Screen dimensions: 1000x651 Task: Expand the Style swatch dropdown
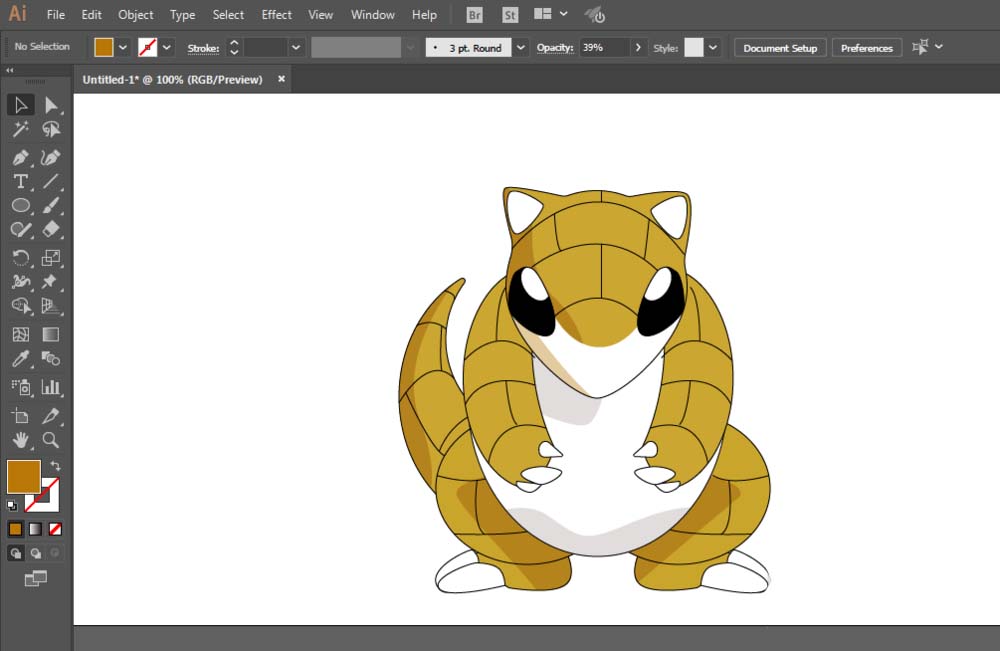click(713, 48)
